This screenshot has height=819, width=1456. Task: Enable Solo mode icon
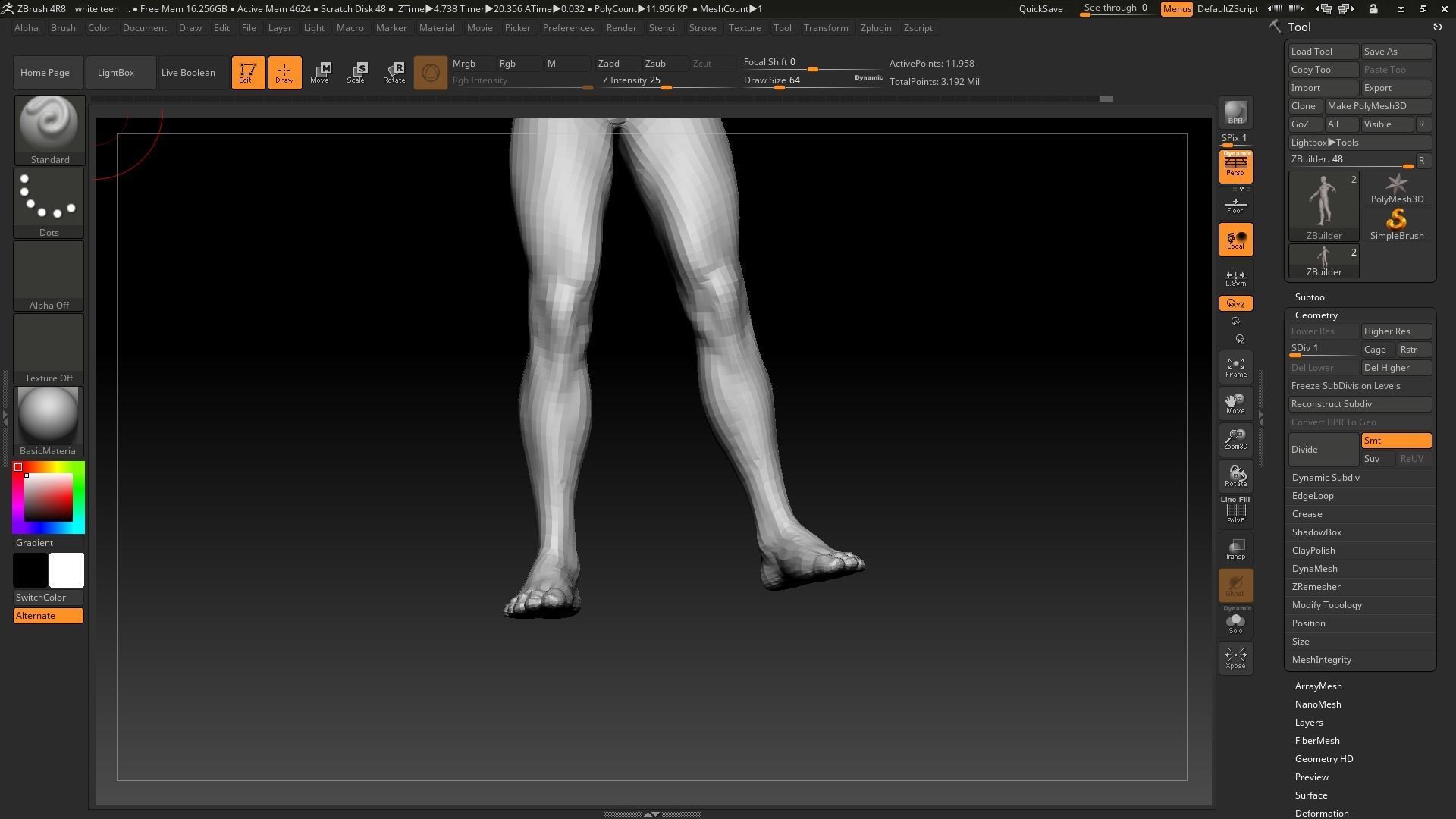pyautogui.click(x=1235, y=621)
